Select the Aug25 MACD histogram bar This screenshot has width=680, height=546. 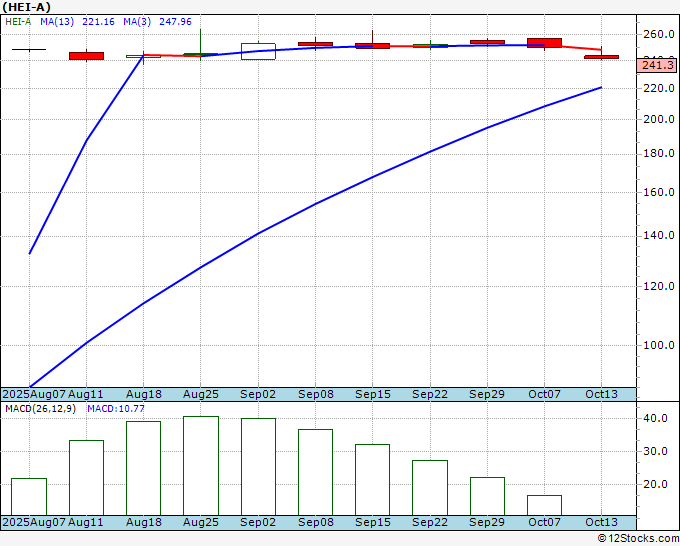click(x=201, y=466)
